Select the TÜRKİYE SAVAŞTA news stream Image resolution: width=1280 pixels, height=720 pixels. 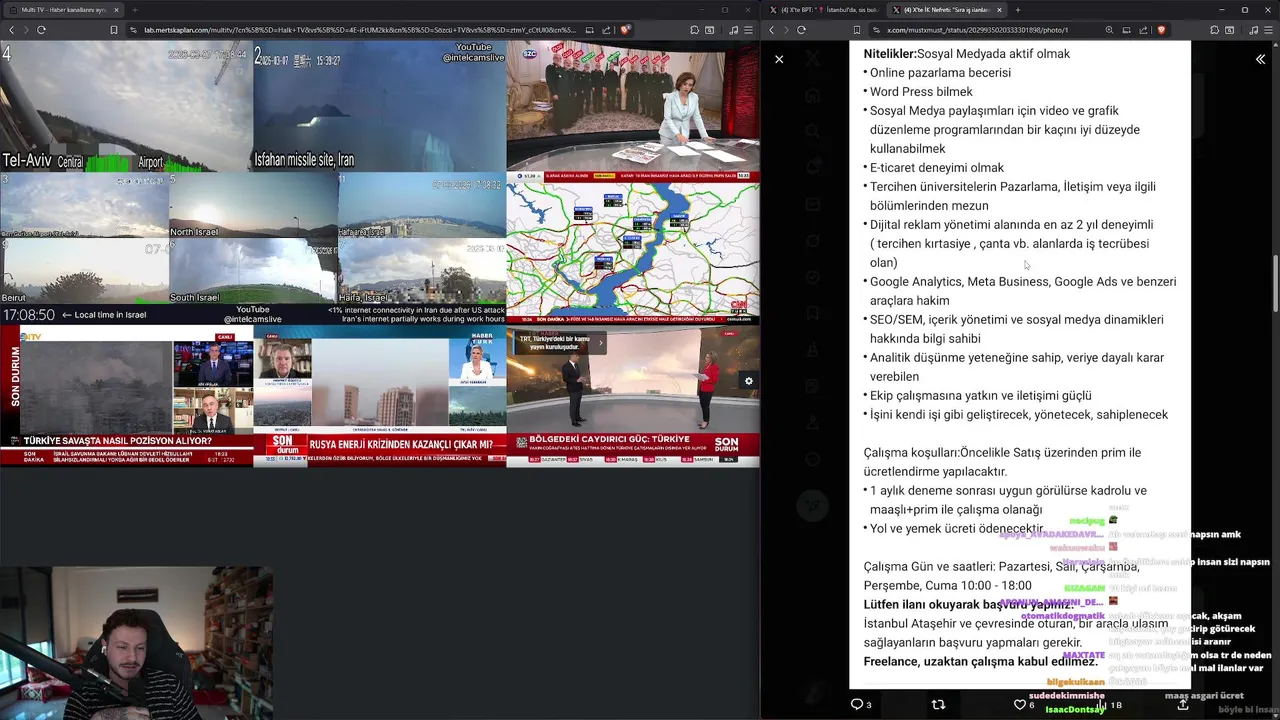pos(126,397)
